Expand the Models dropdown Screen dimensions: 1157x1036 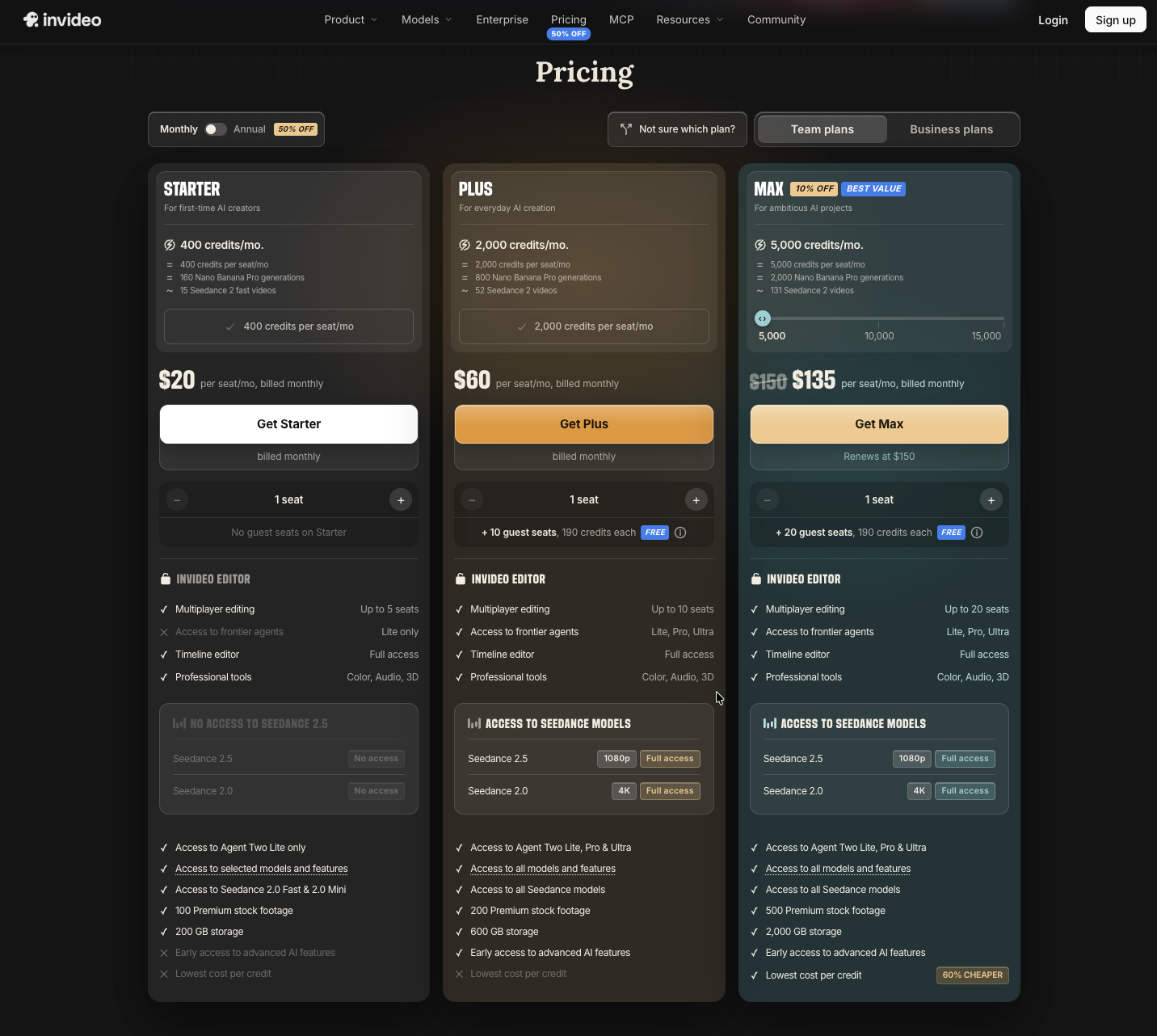(x=427, y=19)
